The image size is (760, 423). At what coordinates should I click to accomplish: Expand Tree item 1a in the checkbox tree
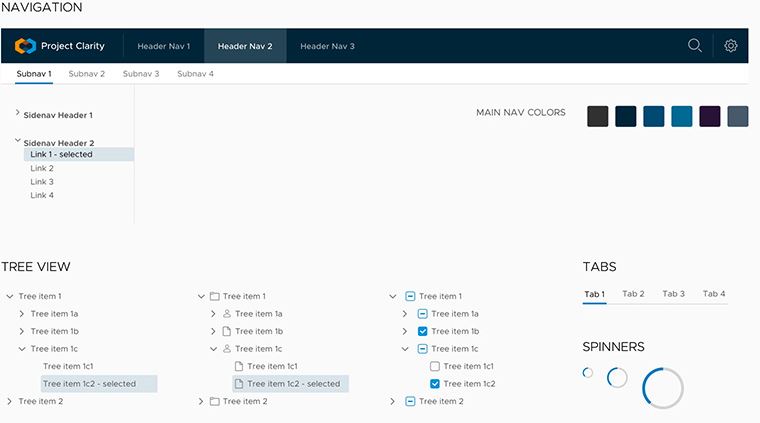tap(405, 313)
